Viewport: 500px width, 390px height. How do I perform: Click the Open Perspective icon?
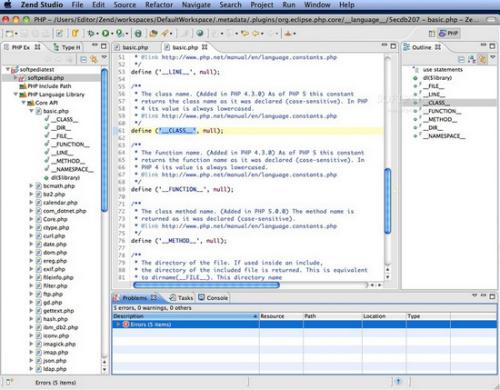point(432,33)
